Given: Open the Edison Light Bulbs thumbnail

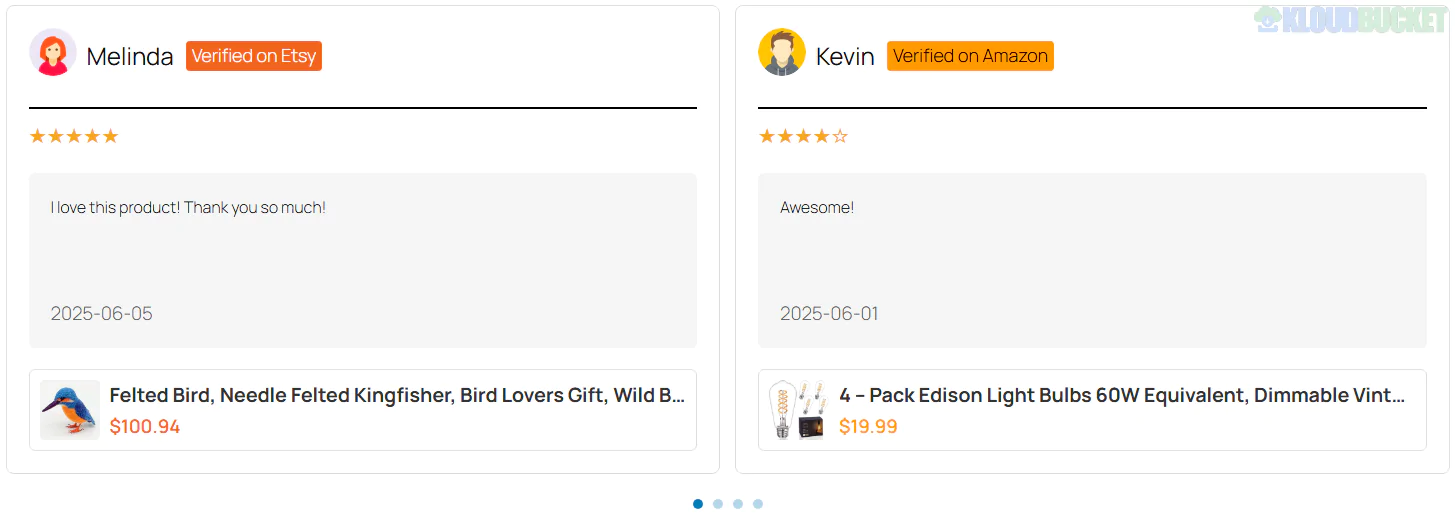Looking at the screenshot, I should pyautogui.click(x=798, y=410).
